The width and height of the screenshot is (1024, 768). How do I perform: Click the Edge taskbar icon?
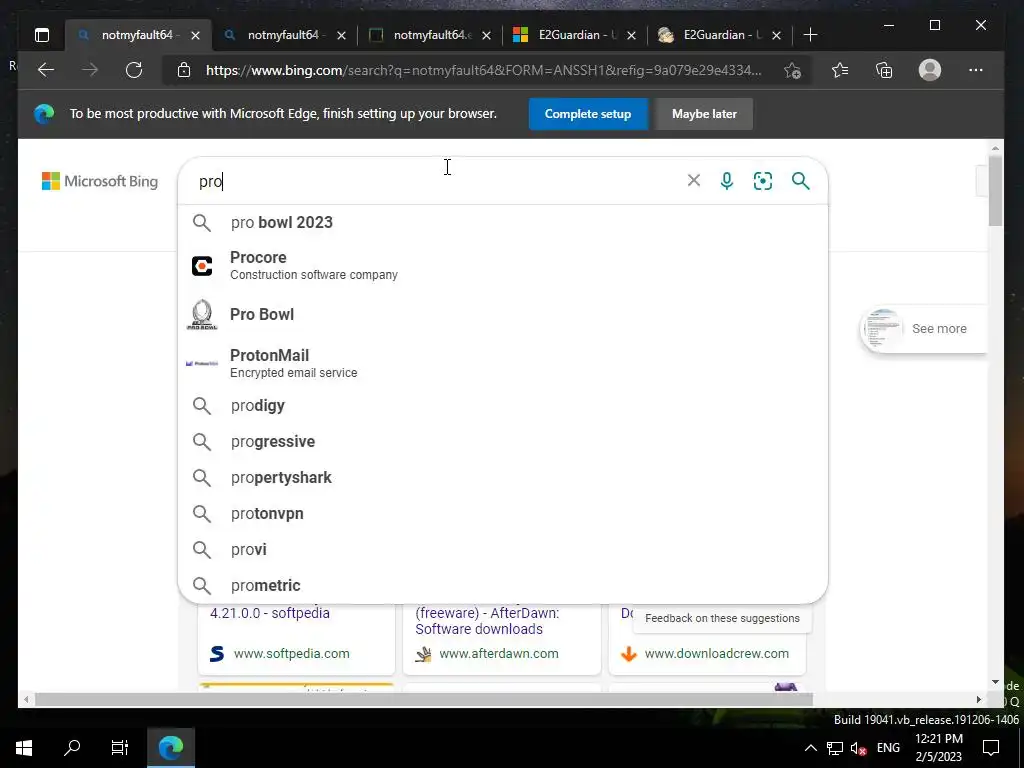(170, 748)
